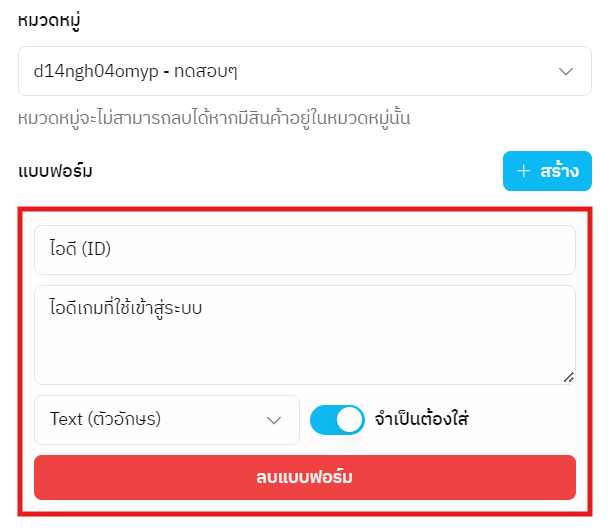Click the gray category help text
The width and height of the screenshot is (610, 530).
tap(215, 119)
